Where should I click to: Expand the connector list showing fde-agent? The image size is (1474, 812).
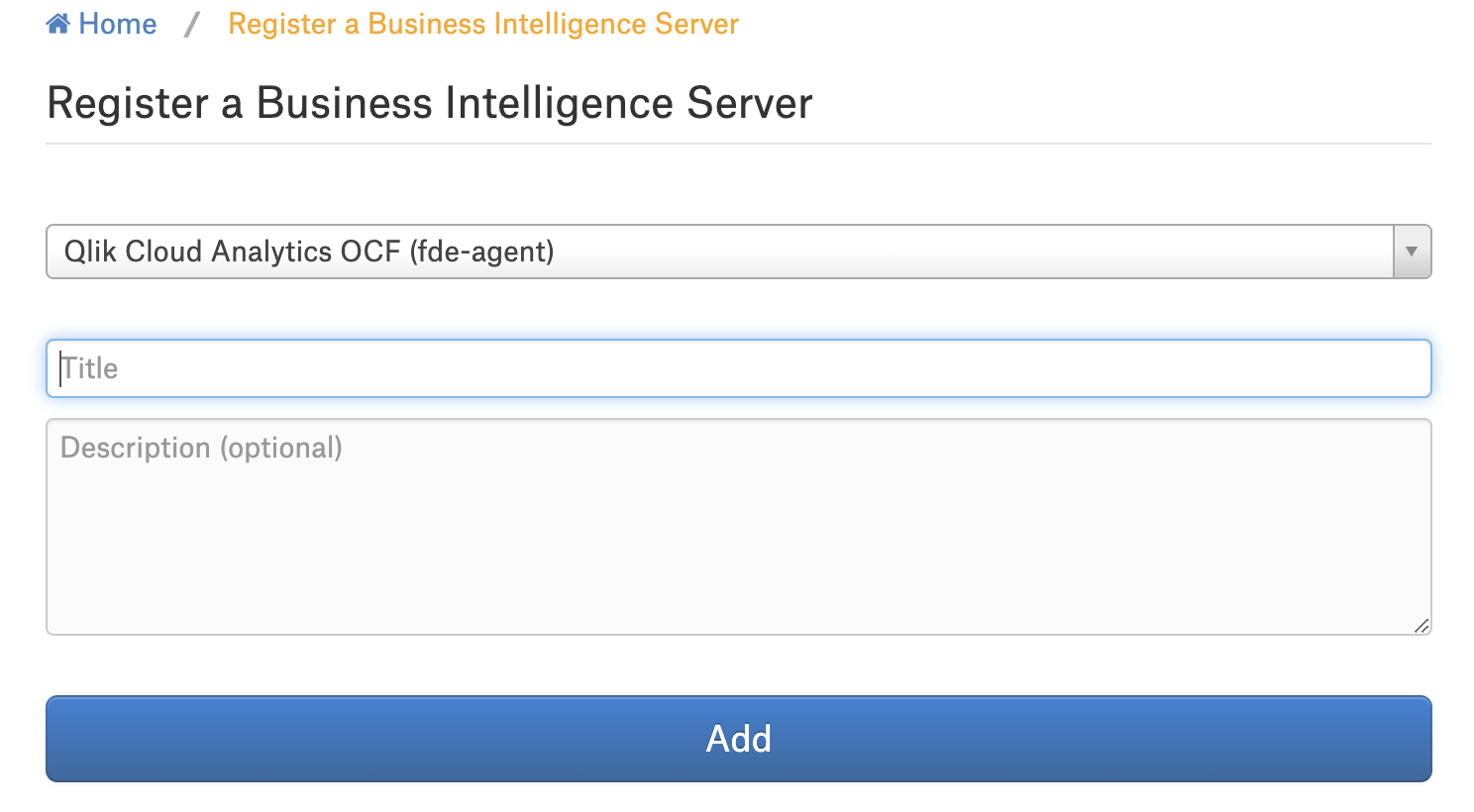739,252
